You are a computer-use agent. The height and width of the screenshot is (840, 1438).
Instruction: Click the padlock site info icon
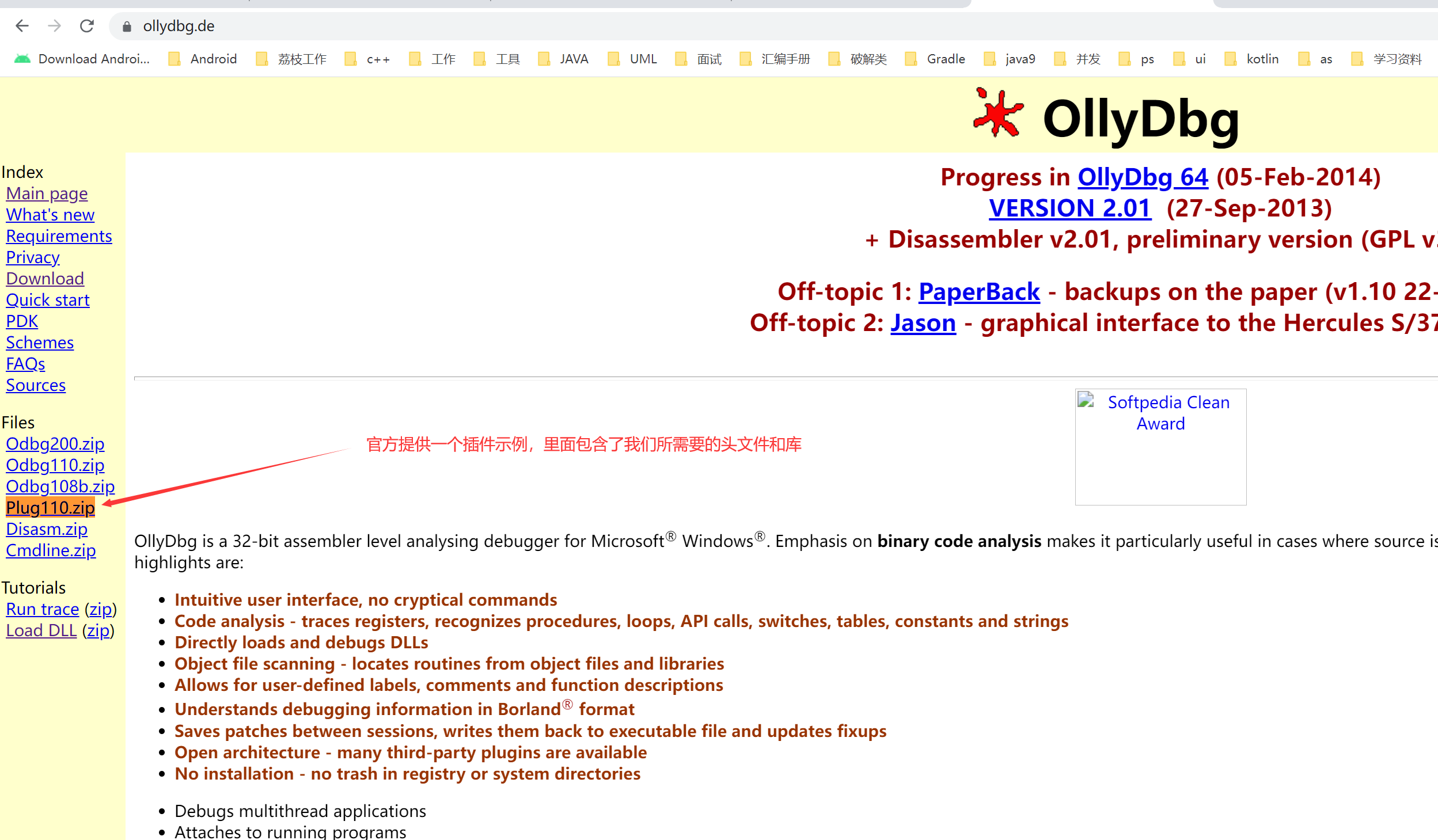127,26
